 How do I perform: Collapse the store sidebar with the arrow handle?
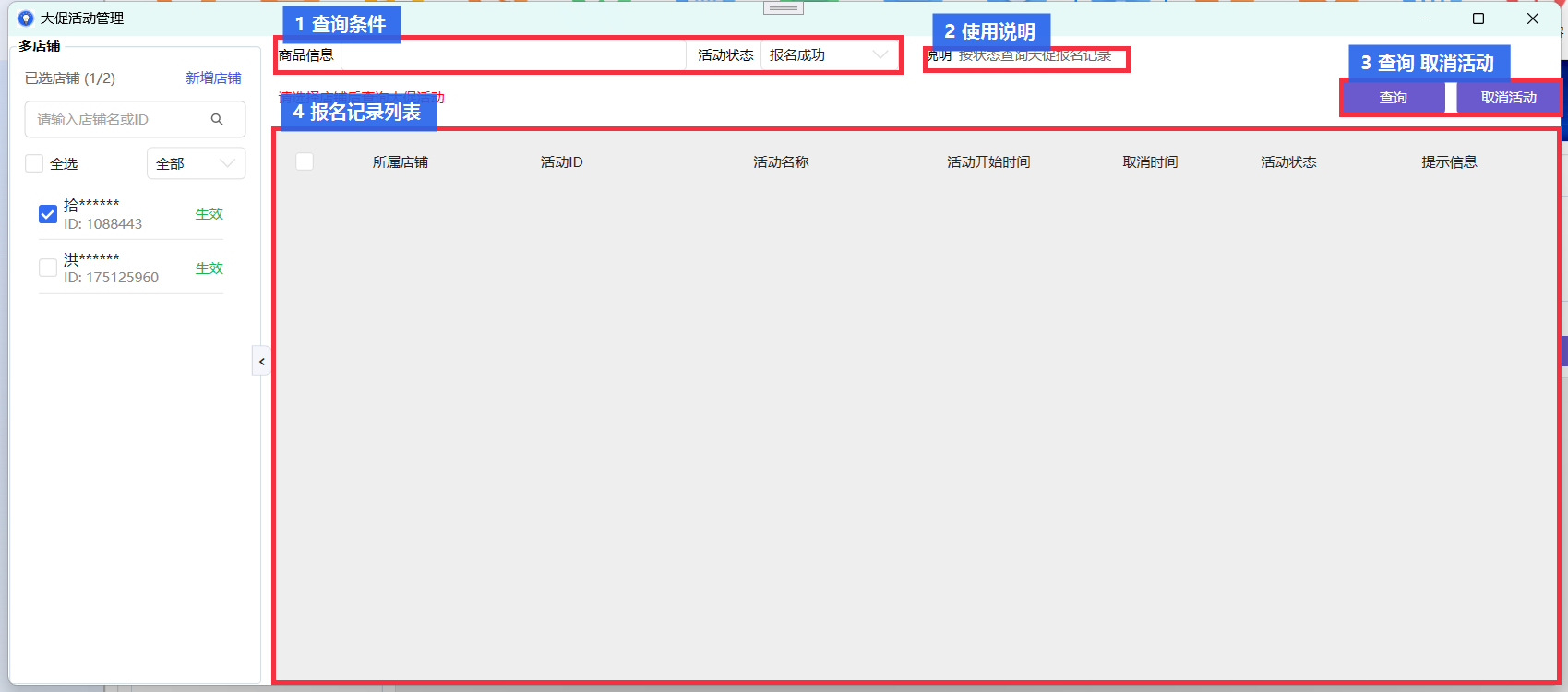[x=261, y=361]
